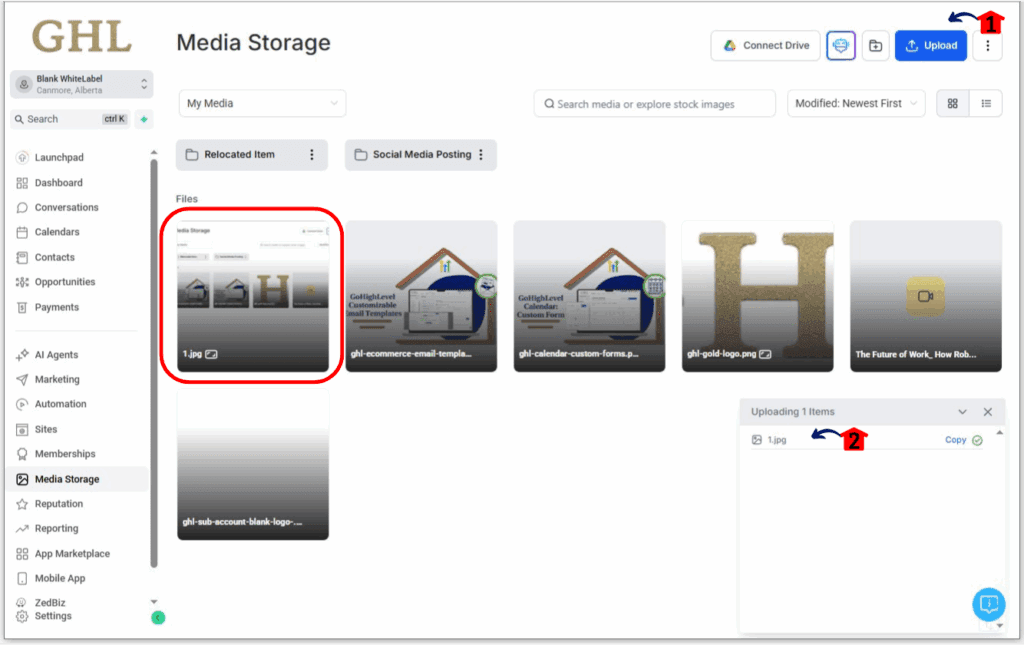Select the ghl-ecommerce-email-templa... thumbnail
Screen dimensions: 1024x645
click(421, 296)
